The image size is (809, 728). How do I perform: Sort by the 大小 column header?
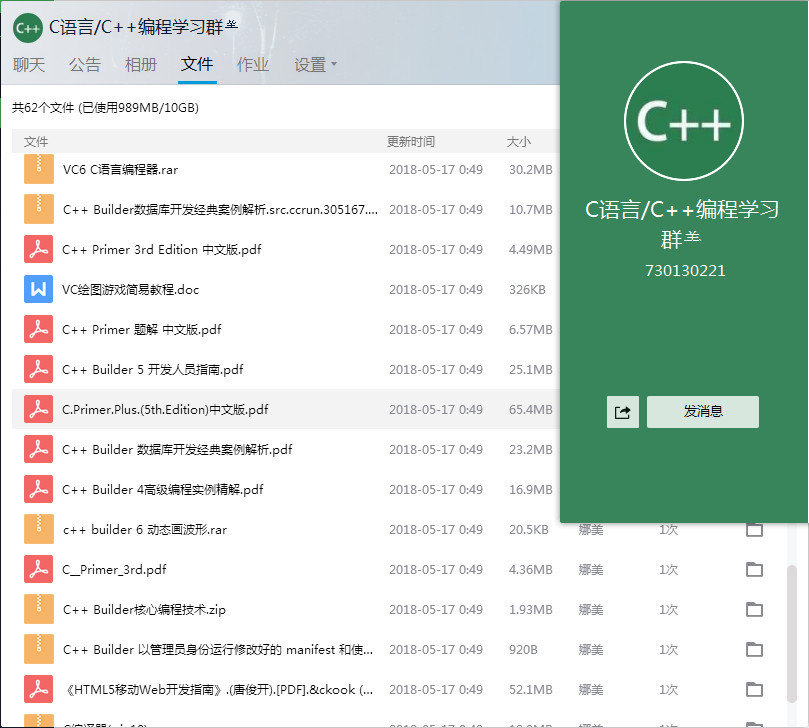519,141
